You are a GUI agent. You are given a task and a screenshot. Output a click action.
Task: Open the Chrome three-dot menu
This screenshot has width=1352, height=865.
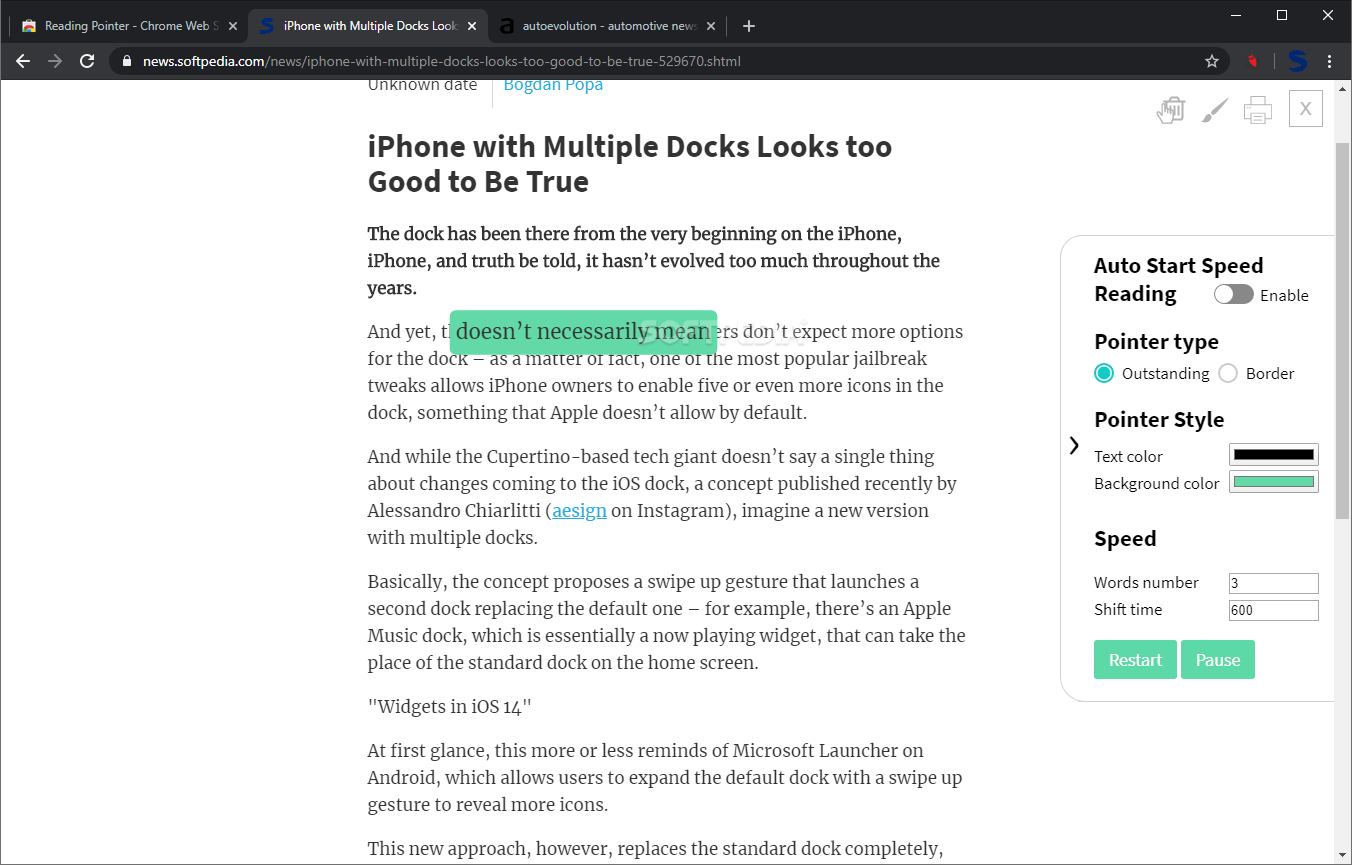pos(1330,61)
